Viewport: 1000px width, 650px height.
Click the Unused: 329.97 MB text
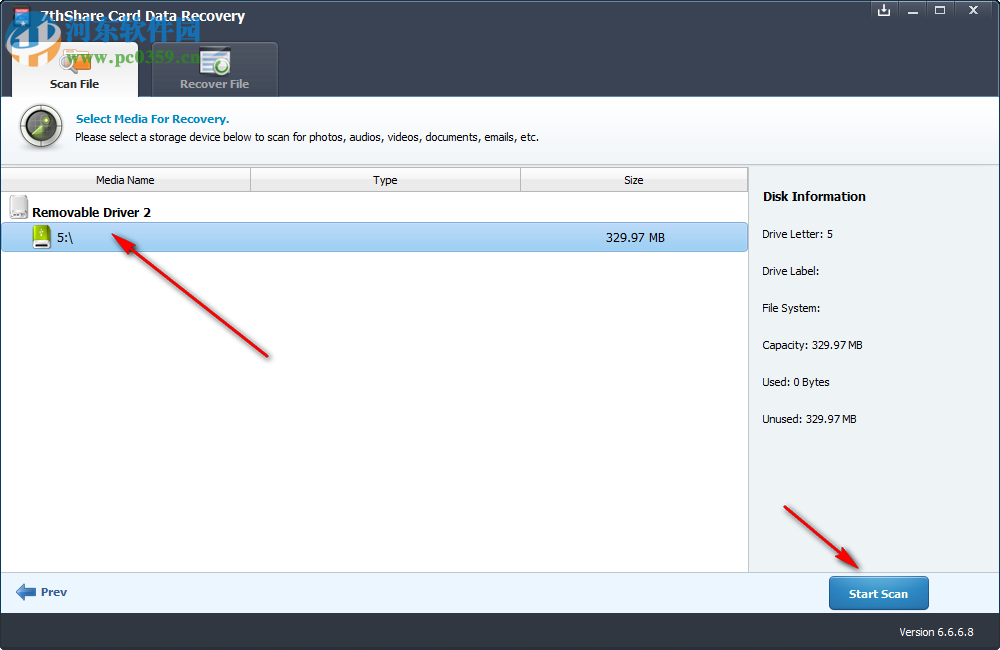809,419
